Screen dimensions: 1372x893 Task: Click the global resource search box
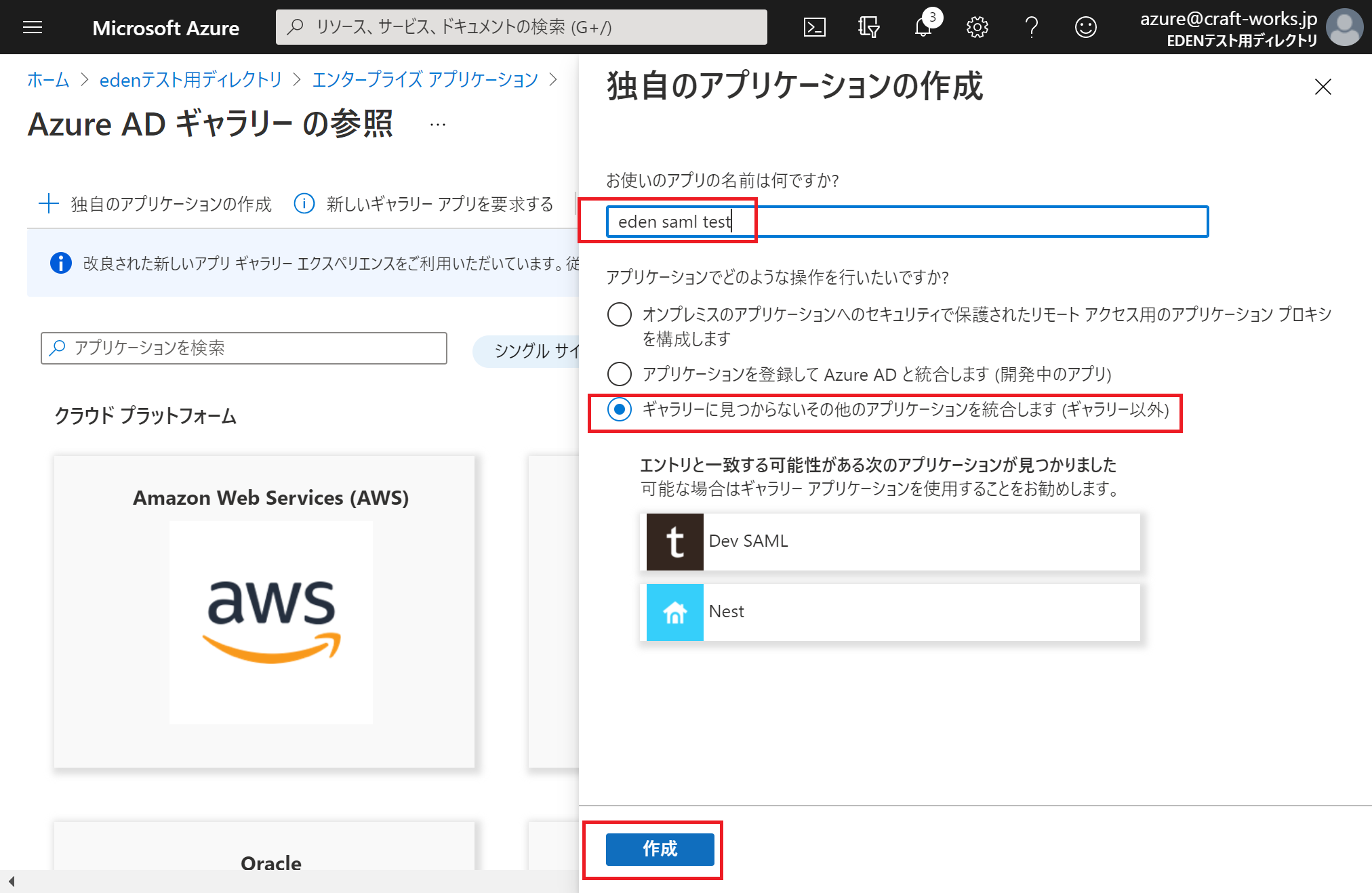click(521, 27)
